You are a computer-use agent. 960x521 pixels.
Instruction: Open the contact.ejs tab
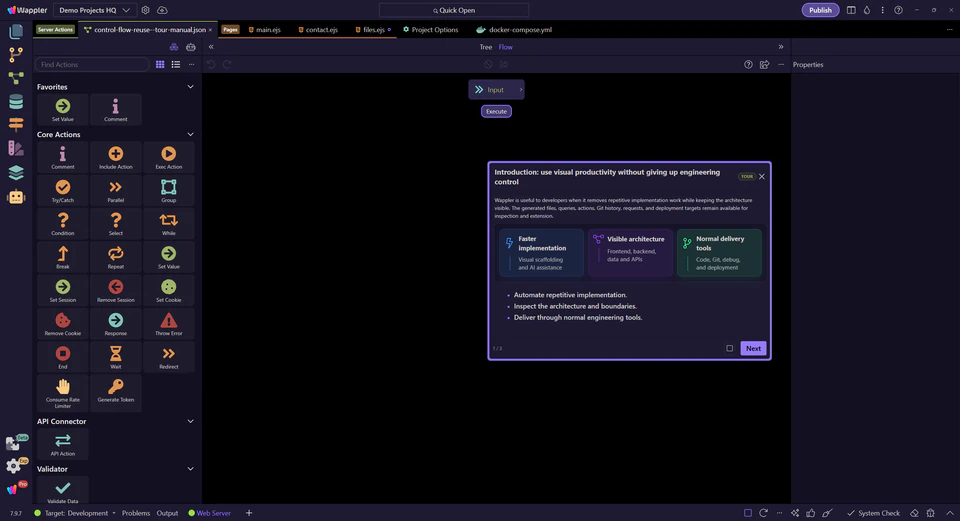coord(318,29)
